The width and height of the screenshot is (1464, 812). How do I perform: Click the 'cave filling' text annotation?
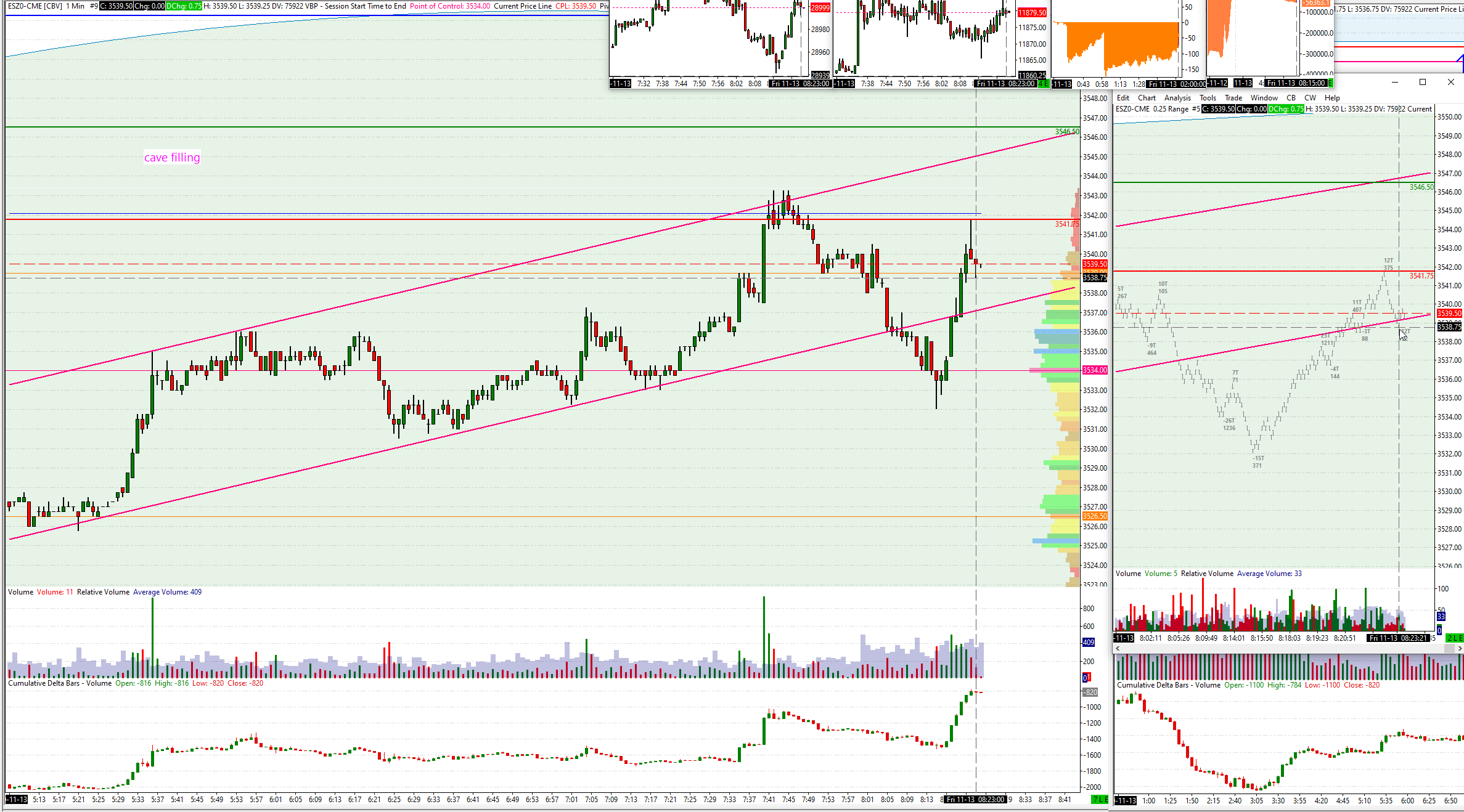172,158
